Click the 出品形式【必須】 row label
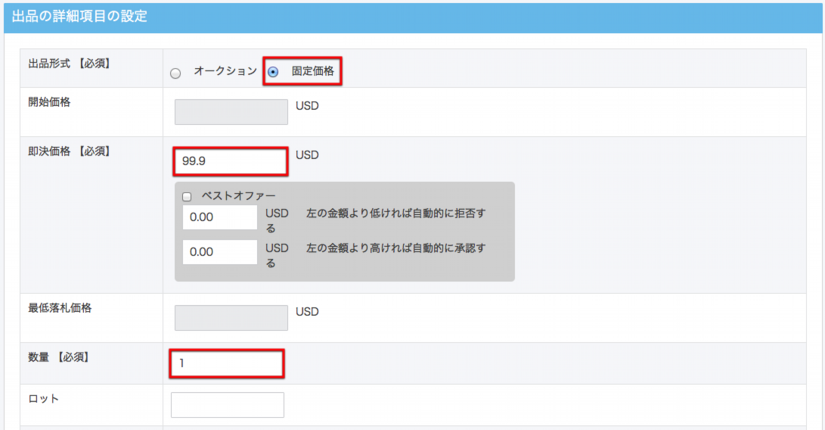The width and height of the screenshot is (825, 430). coord(69,64)
